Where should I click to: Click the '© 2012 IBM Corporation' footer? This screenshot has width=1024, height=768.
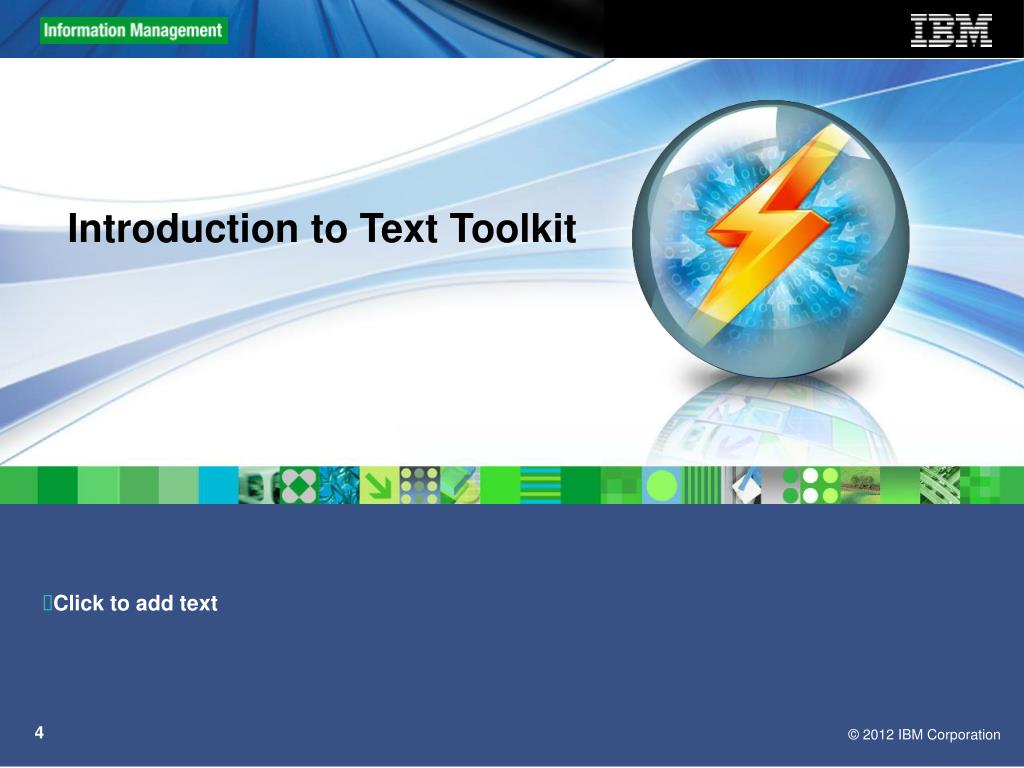coord(924,735)
